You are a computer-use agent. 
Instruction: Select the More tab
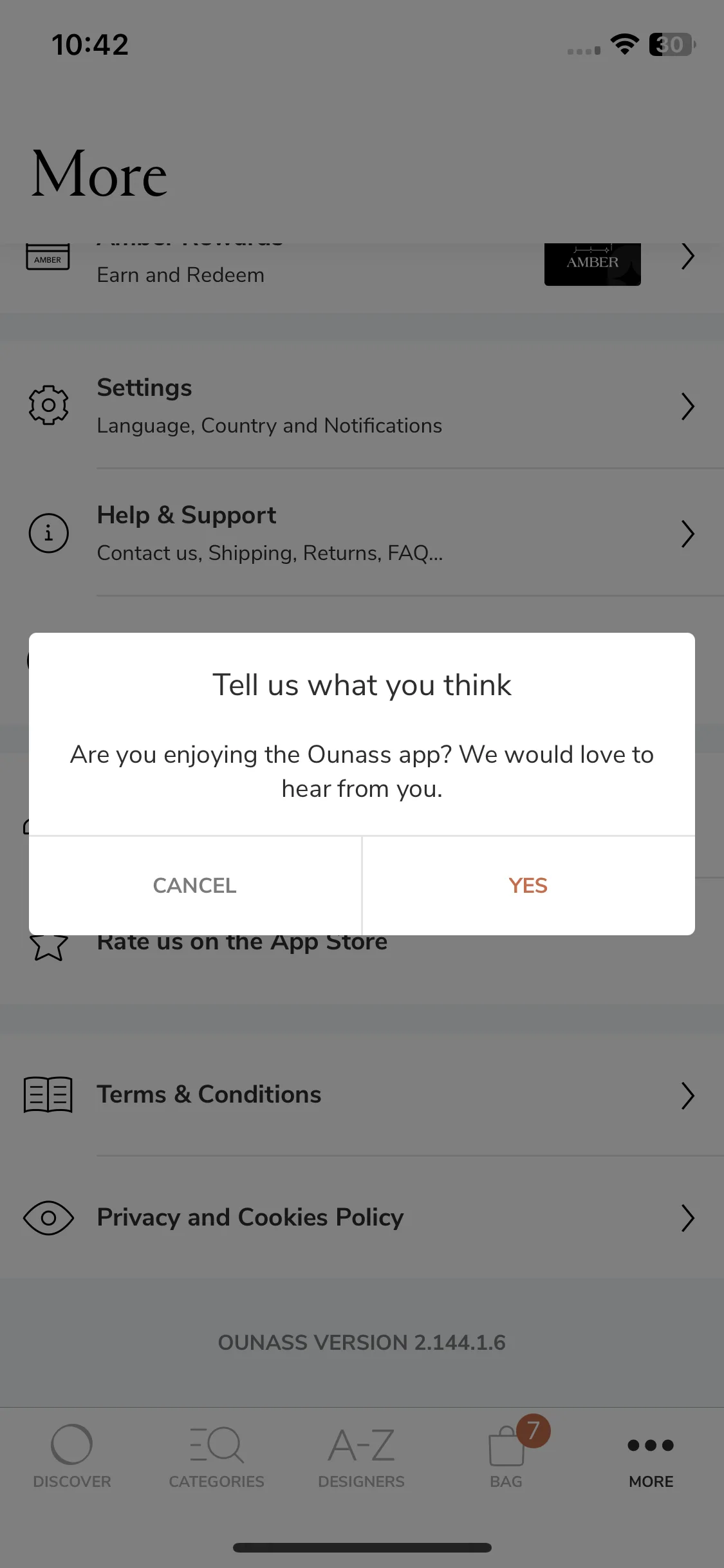(x=651, y=1461)
